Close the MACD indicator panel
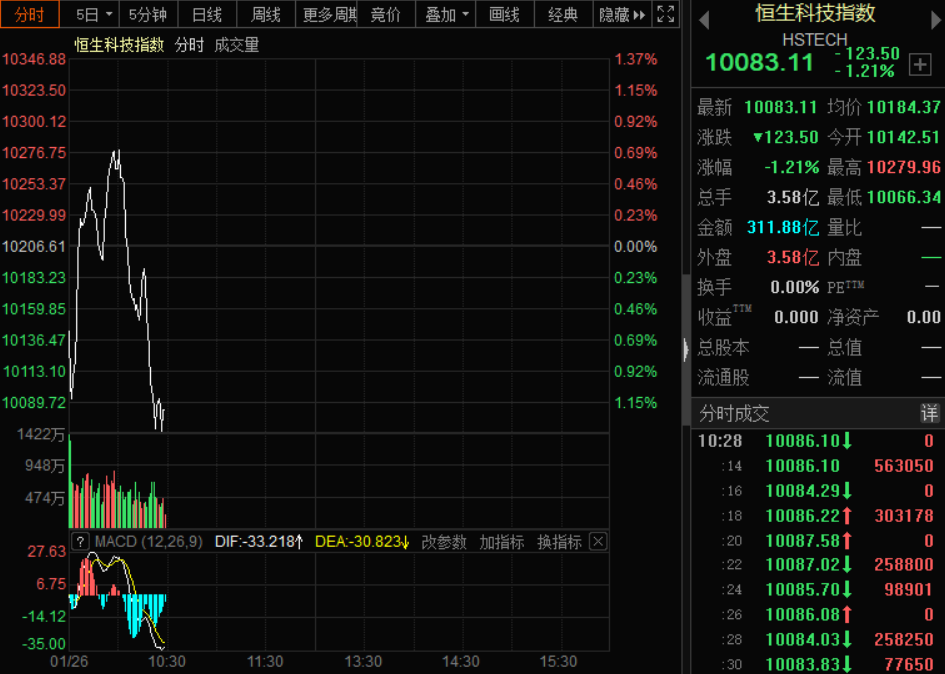The width and height of the screenshot is (945, 674). point(598,541)
